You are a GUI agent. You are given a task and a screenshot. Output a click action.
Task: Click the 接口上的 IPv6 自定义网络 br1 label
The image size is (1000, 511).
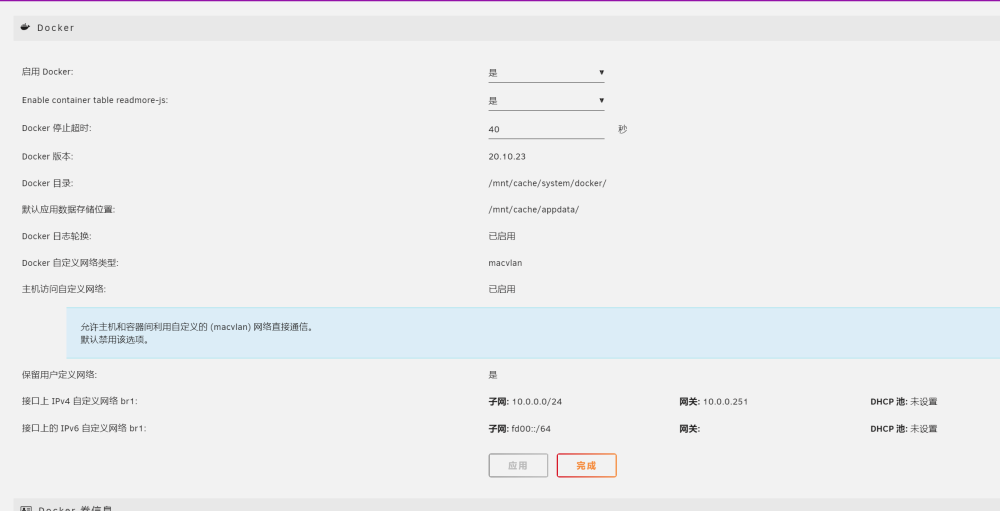[84, 428]
